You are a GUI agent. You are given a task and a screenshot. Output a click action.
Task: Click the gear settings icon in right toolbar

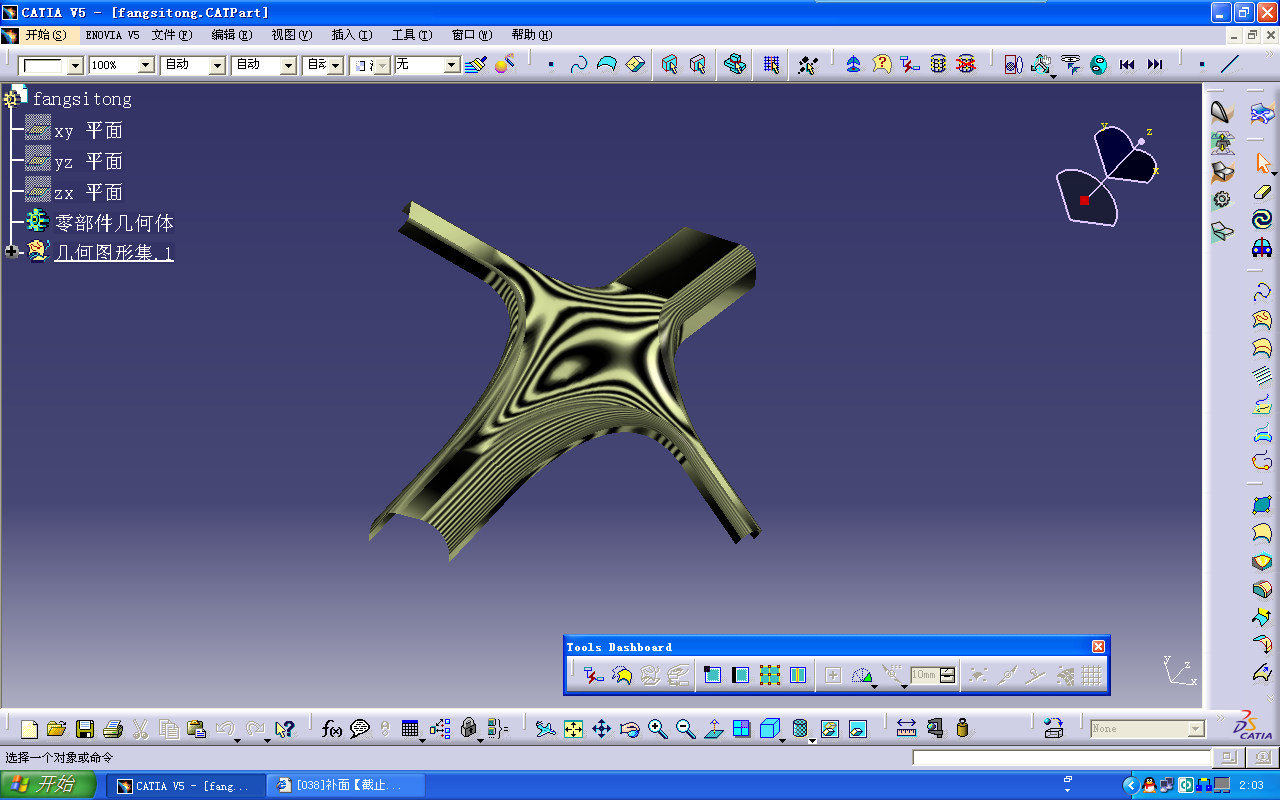[x=1222, y=199]
